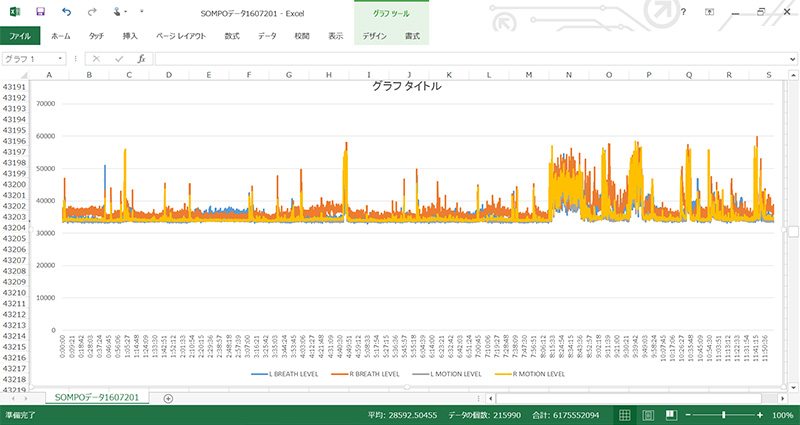The image size is (800, 425).
Task: Click the Ribbon Display Options icon
Action: click(x=710, y=12)
